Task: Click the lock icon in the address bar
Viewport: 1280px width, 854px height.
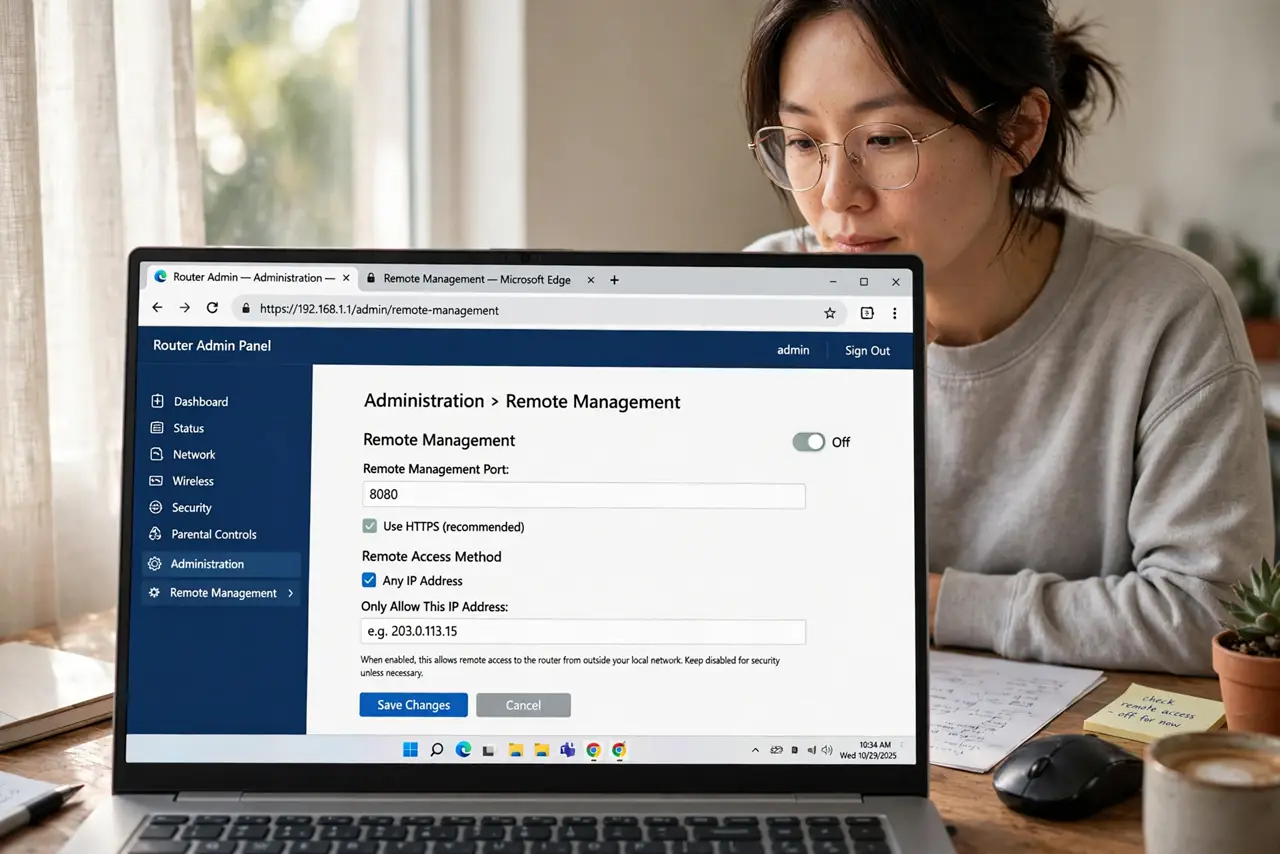Action: 245,310
